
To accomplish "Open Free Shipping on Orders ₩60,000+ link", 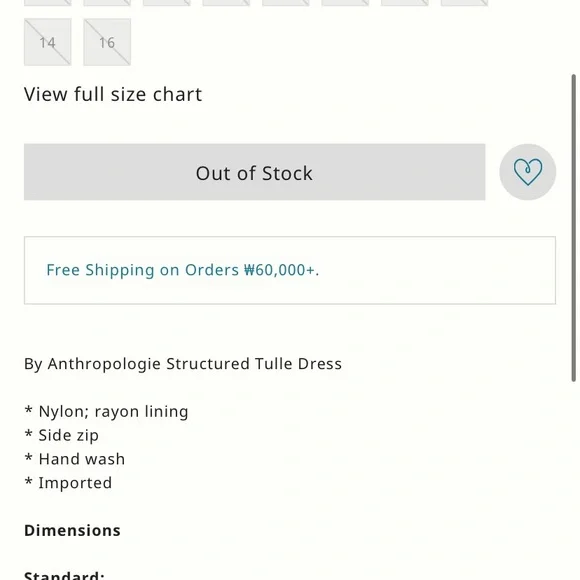I will pos(183,270).
